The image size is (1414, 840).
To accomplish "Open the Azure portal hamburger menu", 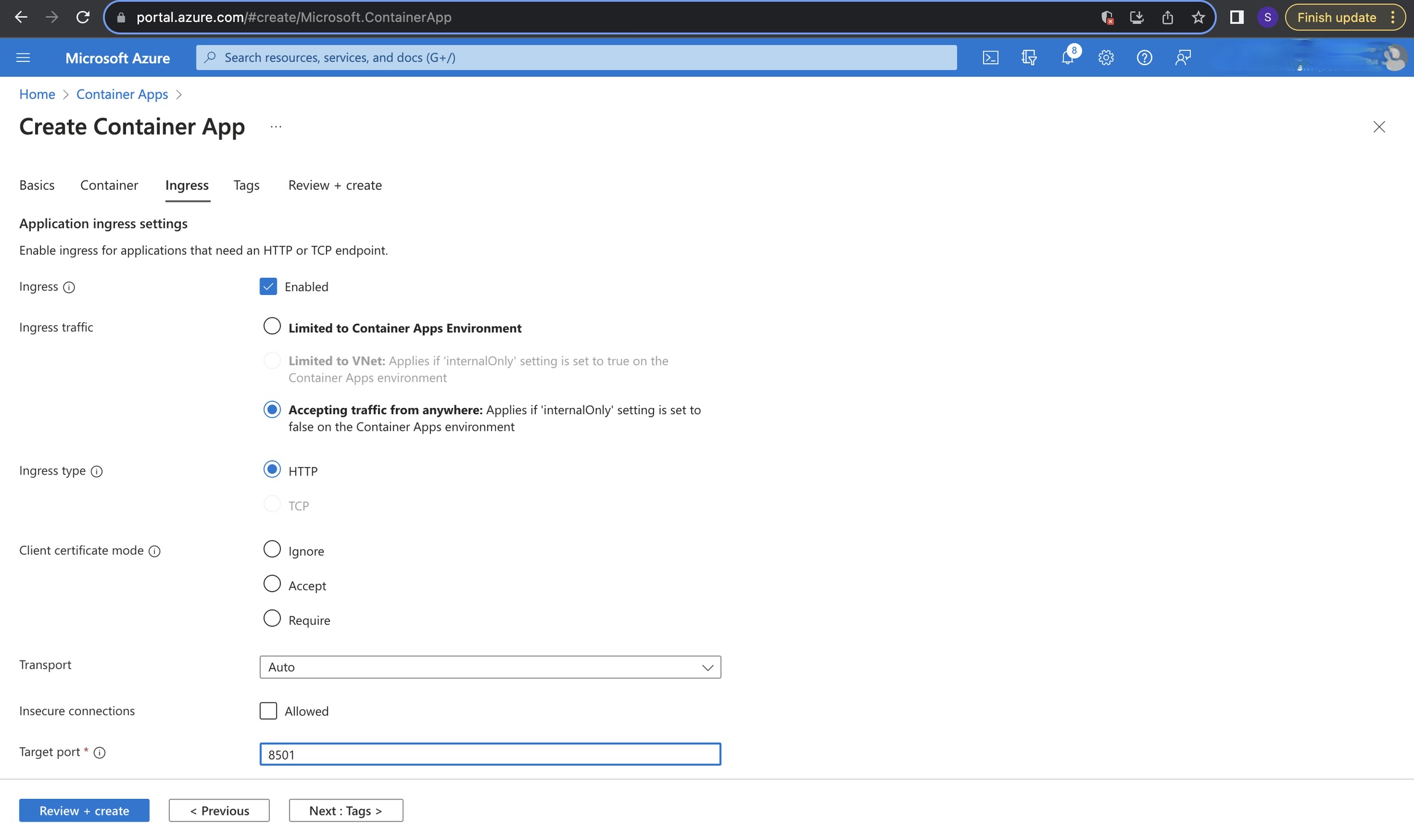I will pos(23,58).
